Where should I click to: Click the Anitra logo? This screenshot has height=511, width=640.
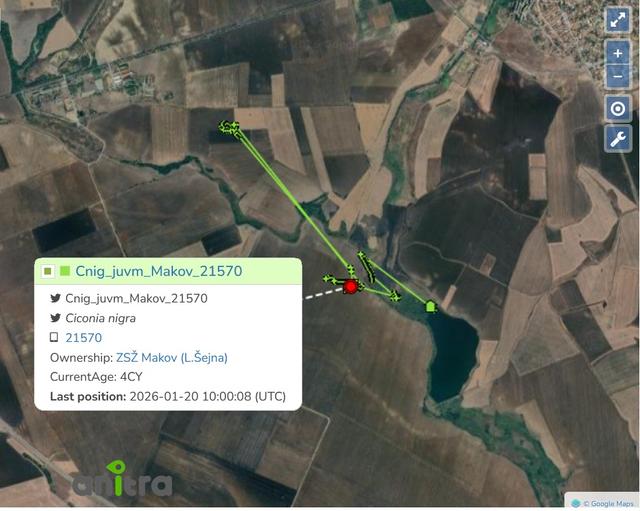[x=122, y=479]
